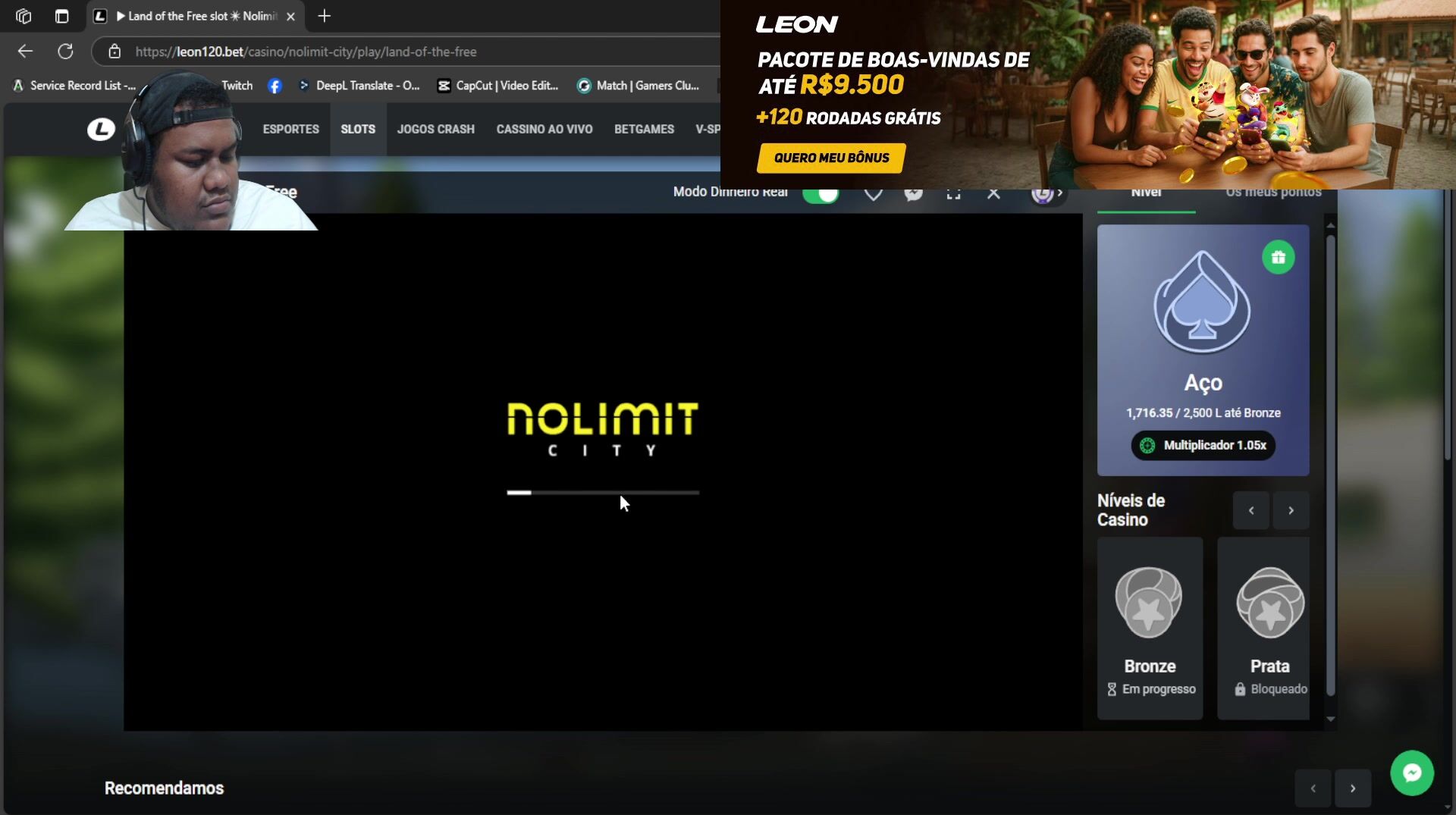Open the SLOTS section

[x=358, y=129]
